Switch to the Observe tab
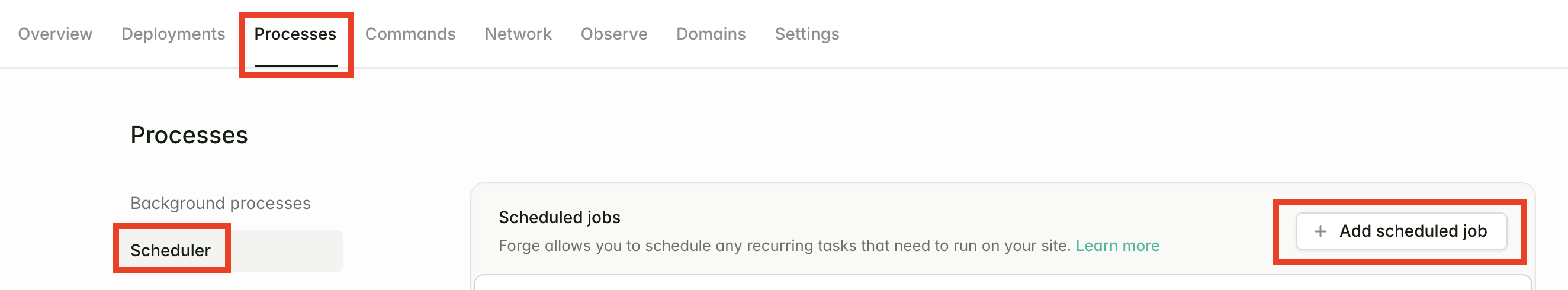1568x290 pixels. (x=613, y=34)
